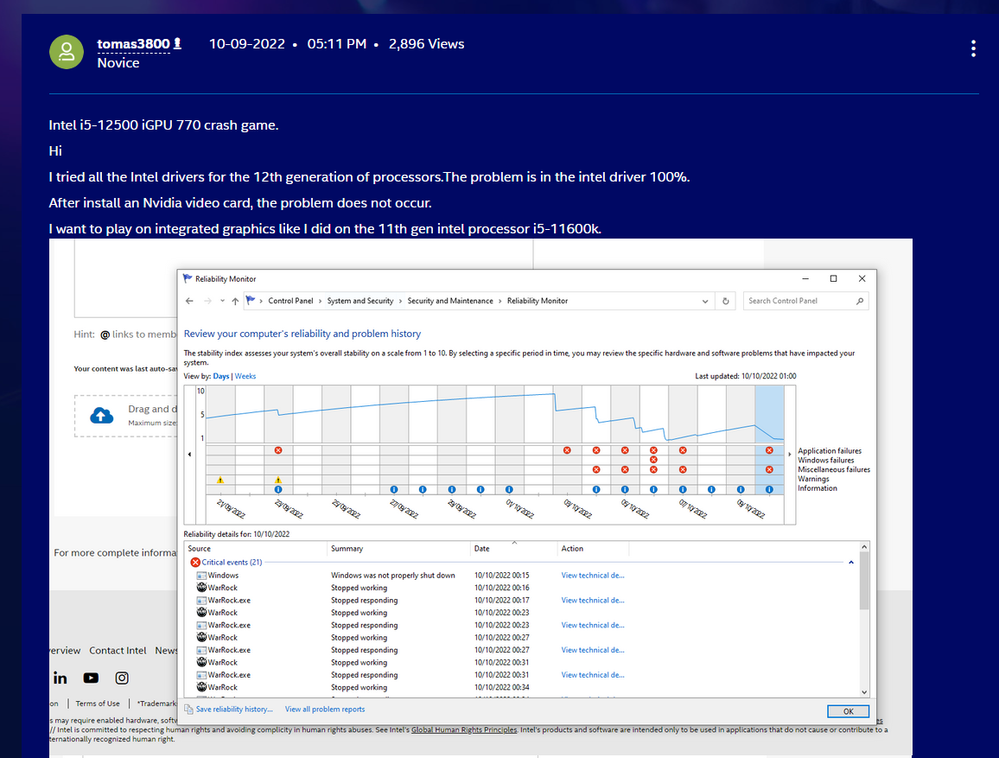
Task: Open the Contact Intel footer link
Action: (117, 650)
